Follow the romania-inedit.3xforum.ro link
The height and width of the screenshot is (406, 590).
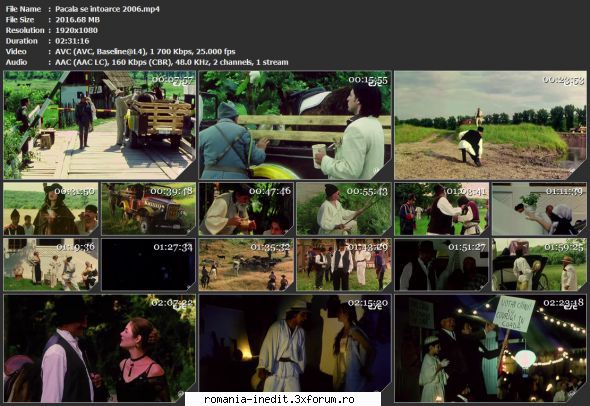coord(279,399)
